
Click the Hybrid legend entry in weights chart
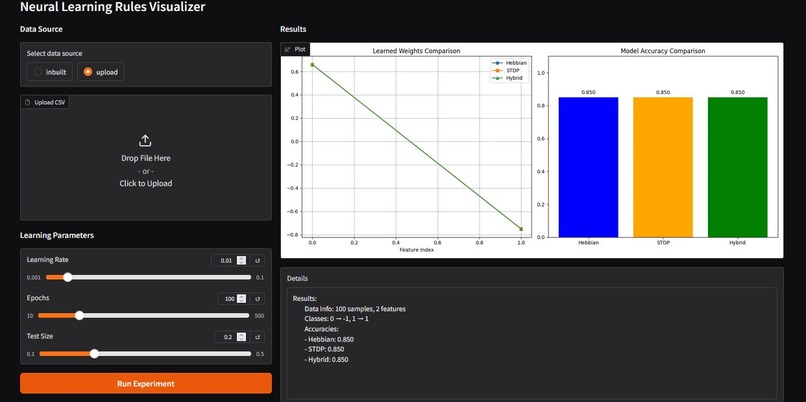(506, 78)
